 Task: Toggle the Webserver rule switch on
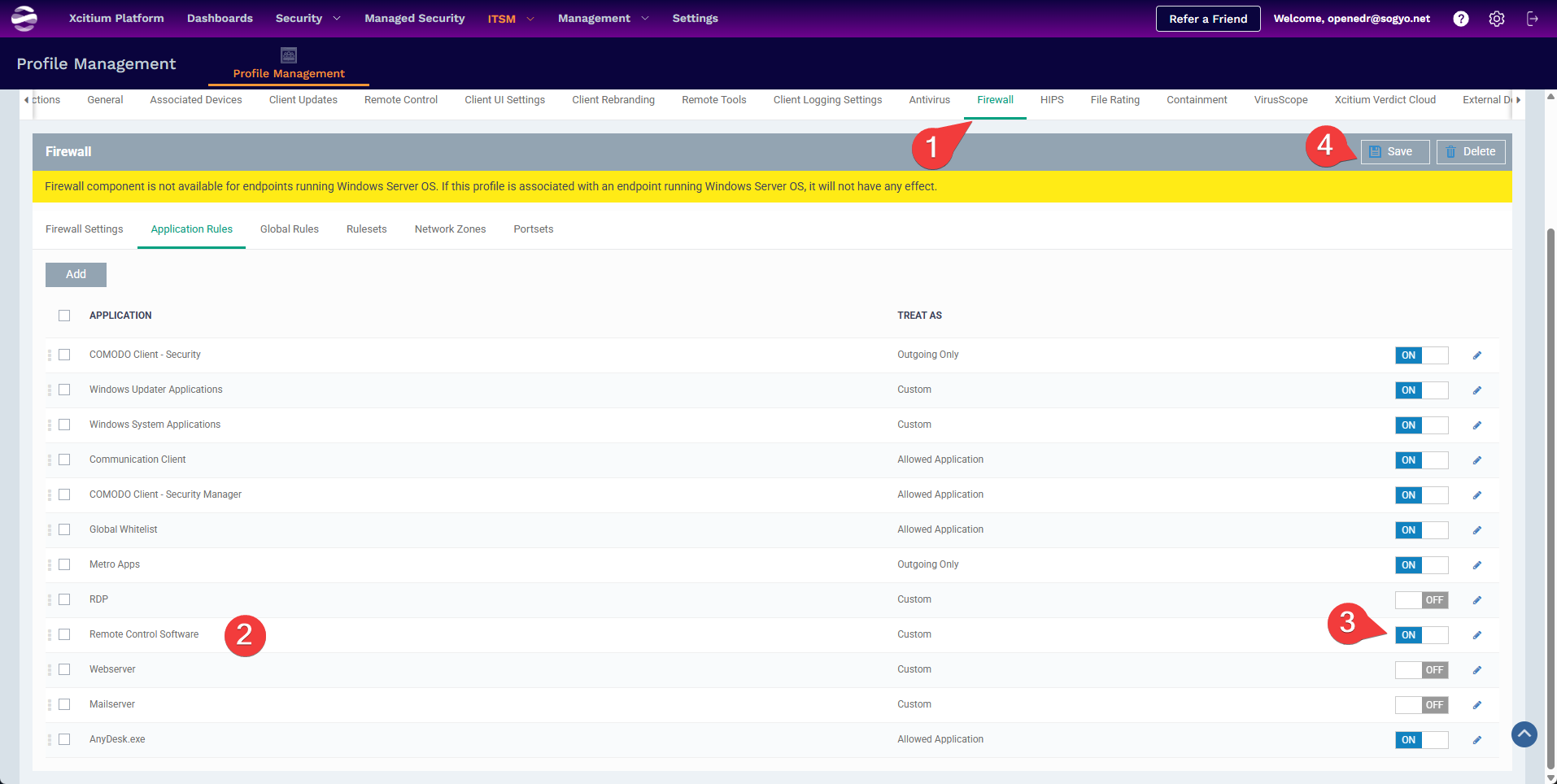tap(1422, 670)
